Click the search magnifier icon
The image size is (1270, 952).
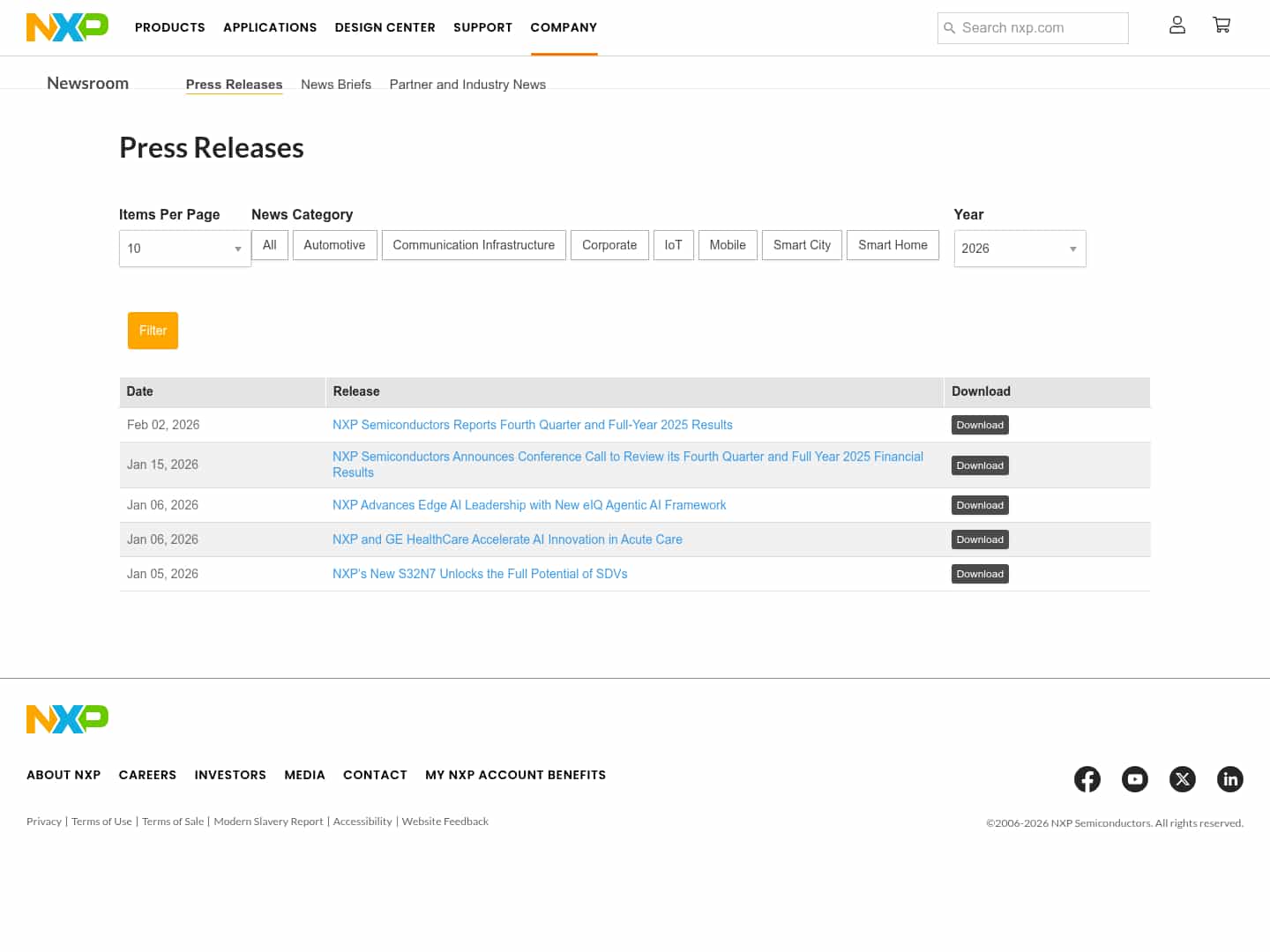tap(950, 27)
